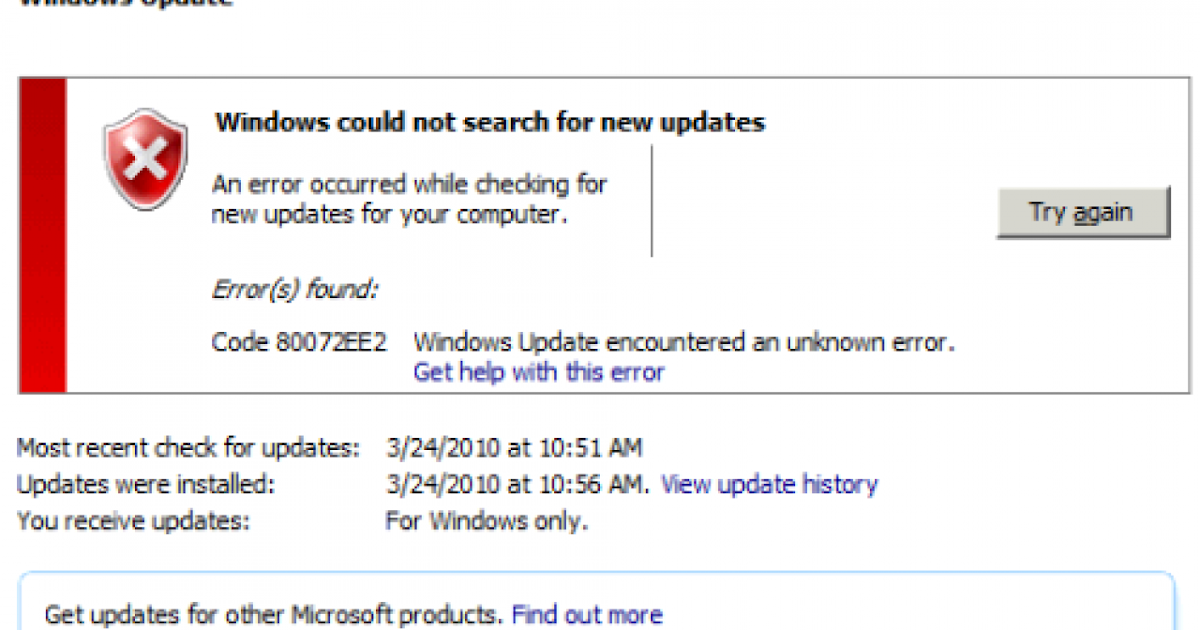This screenshot has height=630, width=1200.
Task: Click the 'Updates were installed:' label
Action: tap(146, 485)
